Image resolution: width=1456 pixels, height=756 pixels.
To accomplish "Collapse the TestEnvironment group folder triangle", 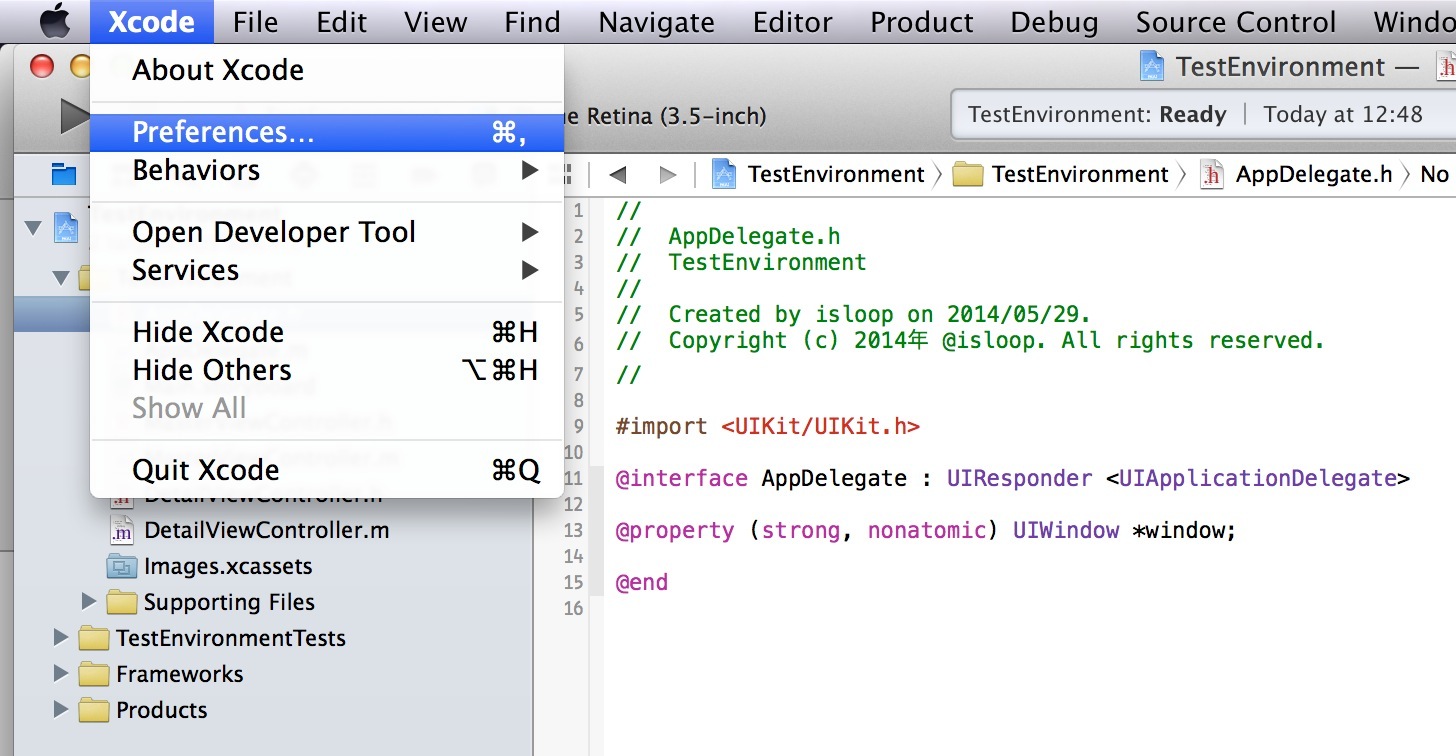I will point(61,277).
